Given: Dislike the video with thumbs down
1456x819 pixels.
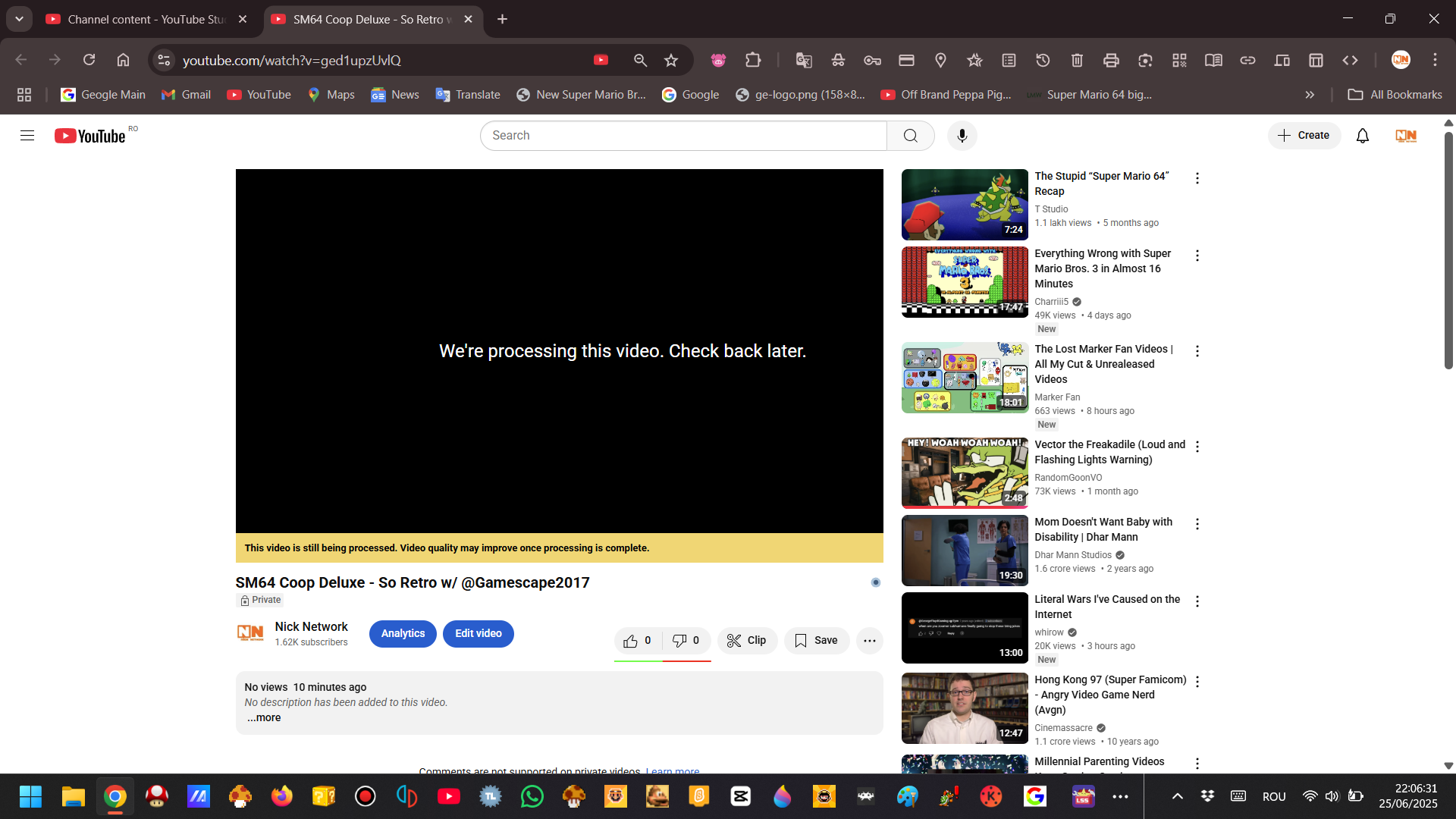Looking at the screenshot, I should click(686, 641).
